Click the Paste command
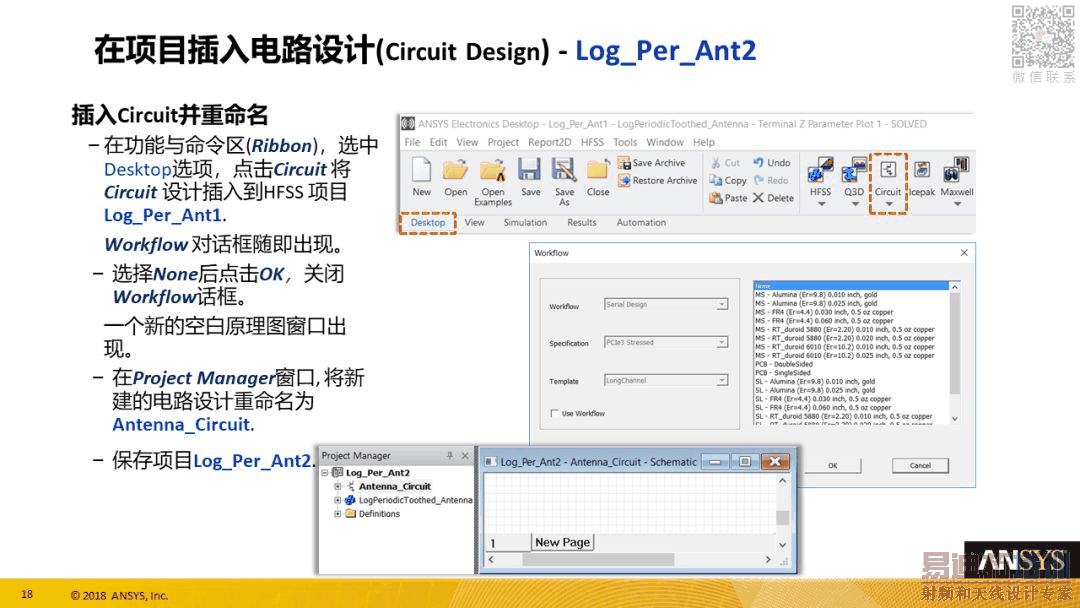 point(728,198)
